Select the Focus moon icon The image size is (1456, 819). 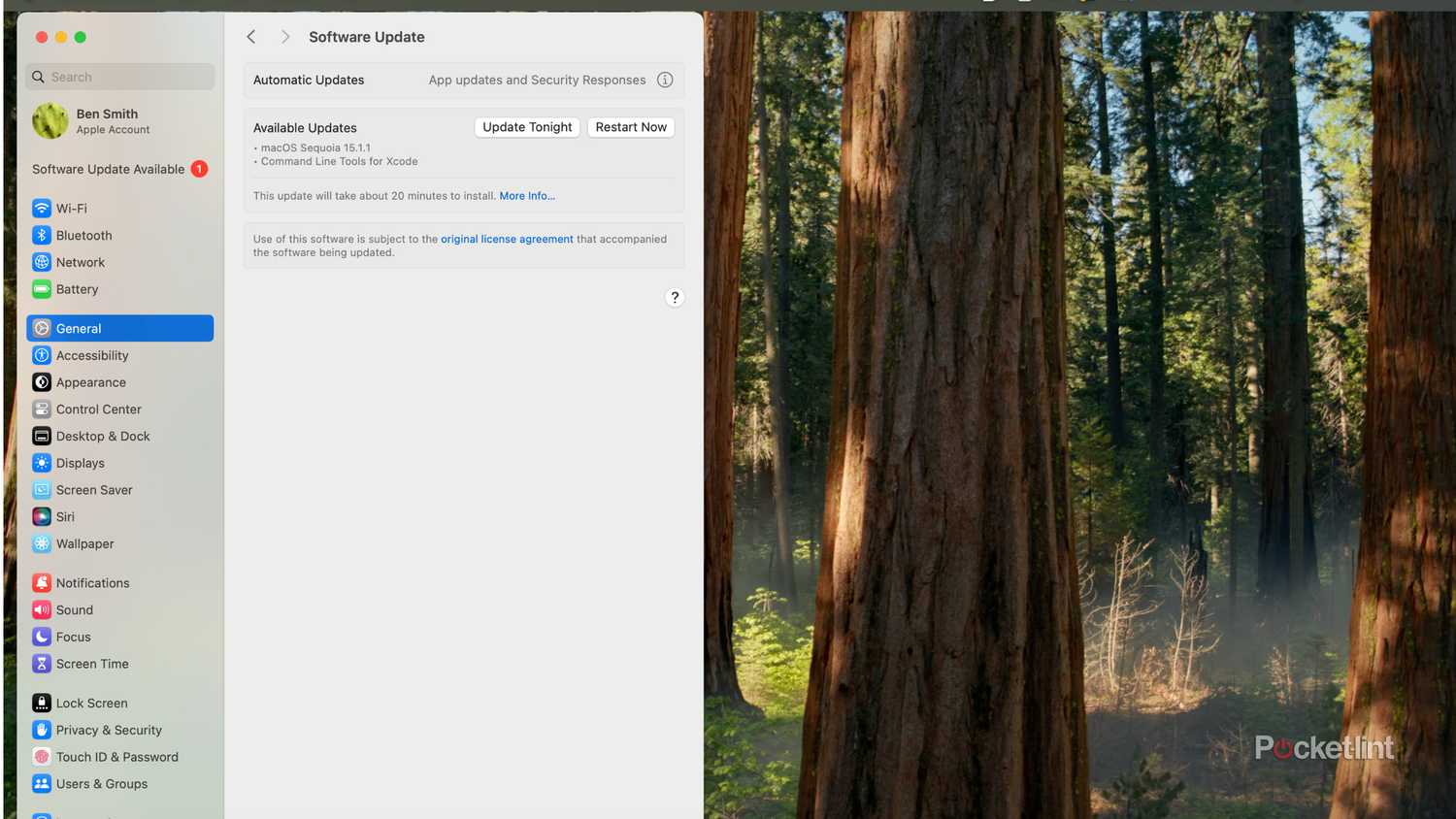42,637
